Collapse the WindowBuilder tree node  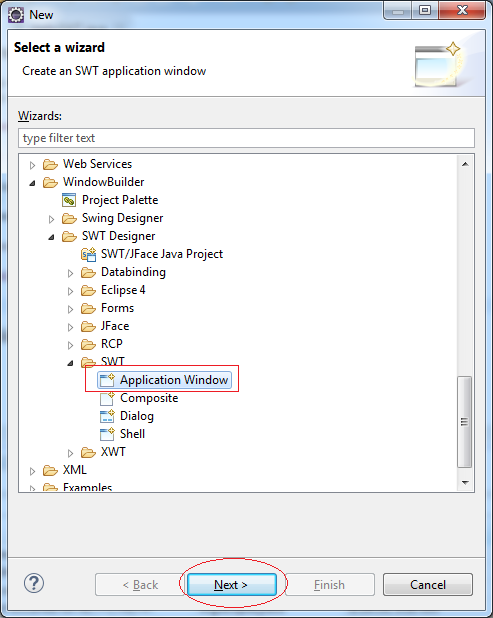coord(32,183)
